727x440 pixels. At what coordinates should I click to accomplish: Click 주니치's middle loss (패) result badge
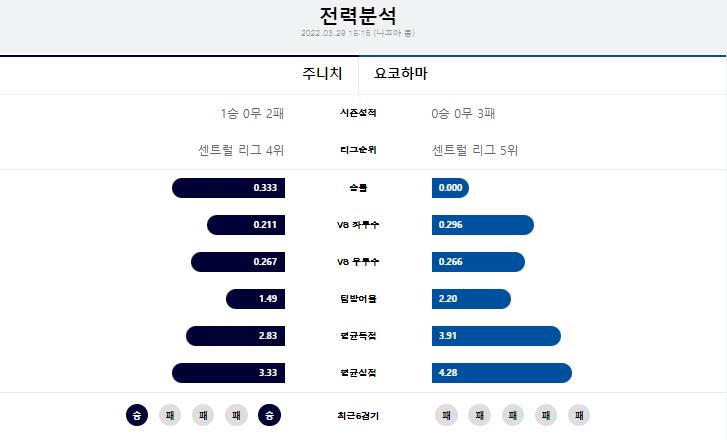point(203,415)
